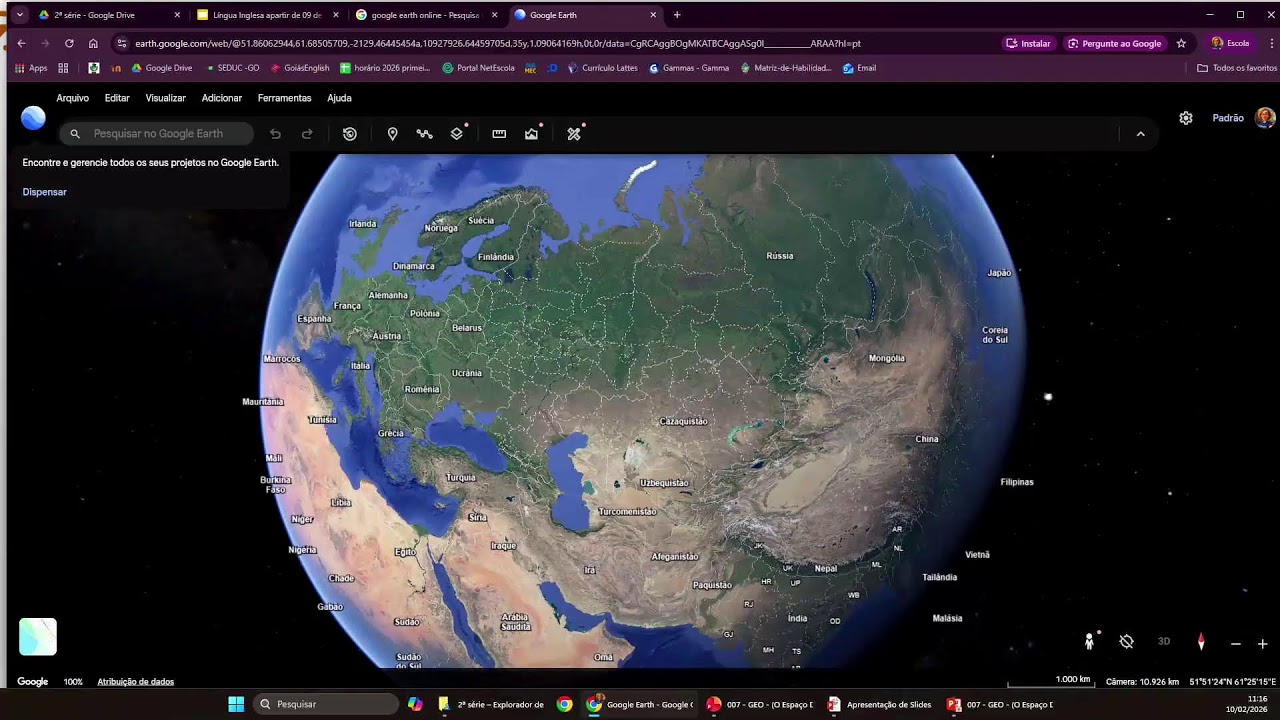The height and width of the screenshot is (720, 1280).
Task: Open the map style thumbnail
Action: (x=38, y=637)
